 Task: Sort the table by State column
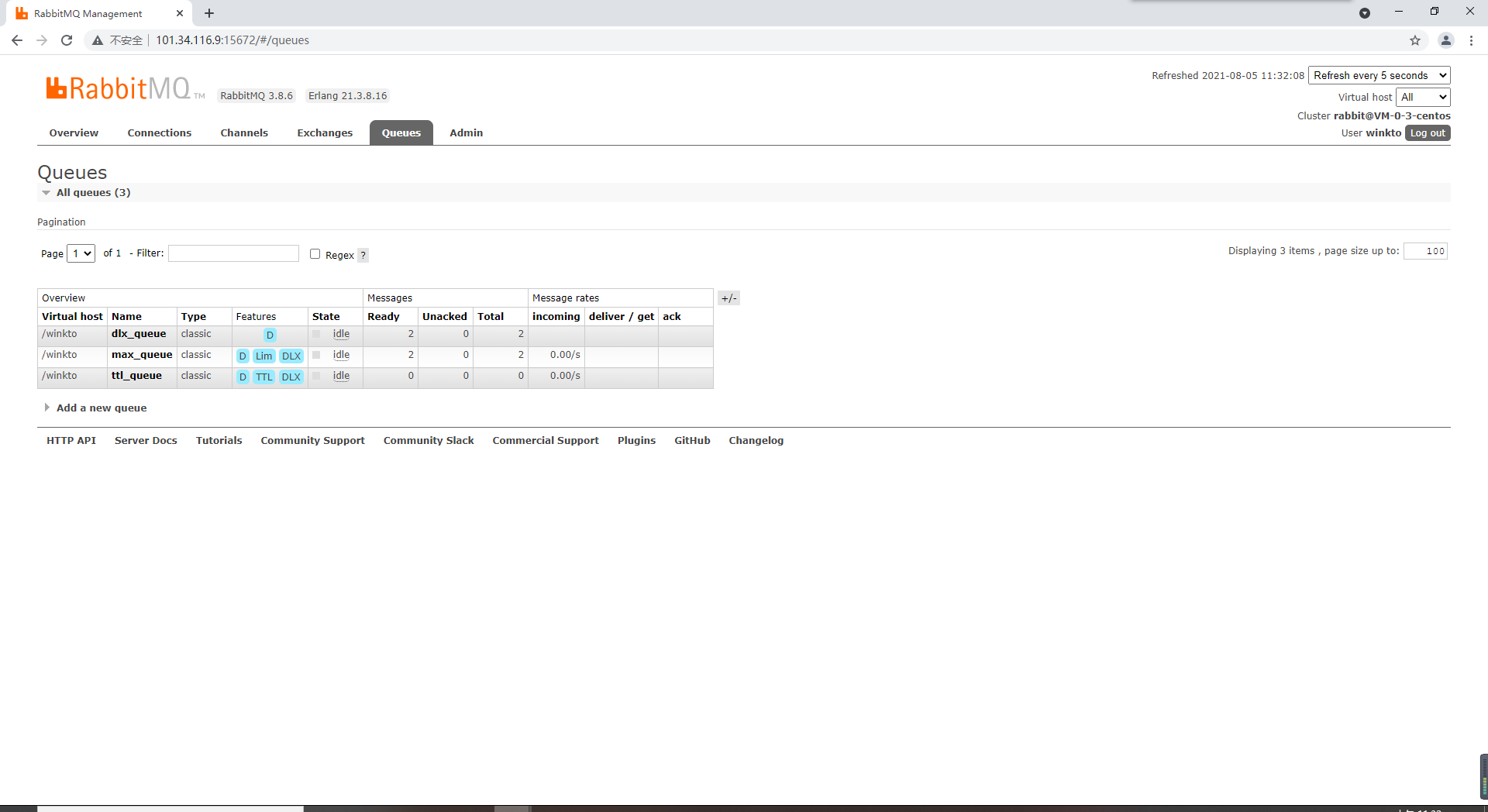(326, 317)
